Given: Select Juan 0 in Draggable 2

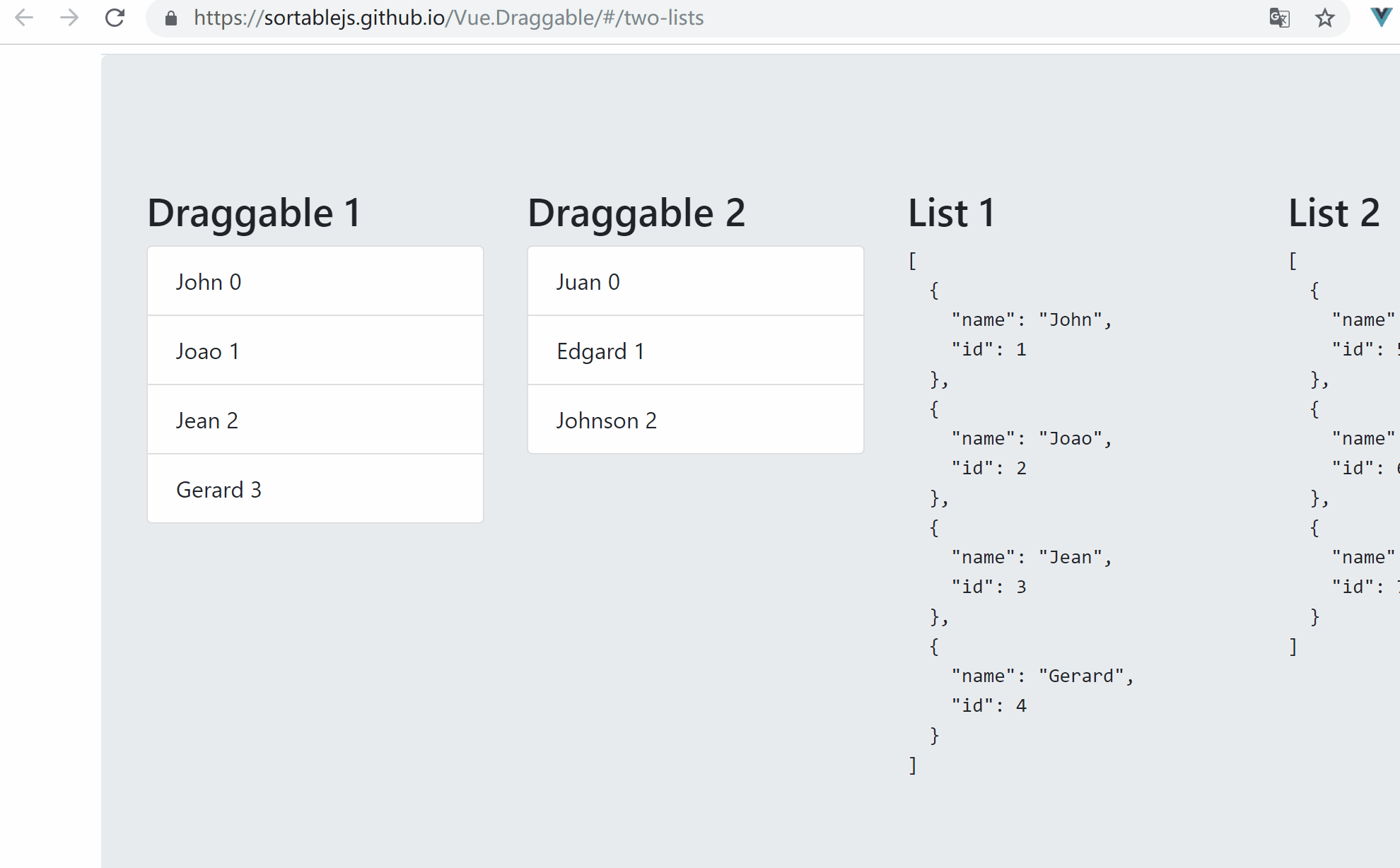Looking at the screenshot, I should click(x=695, y=281).
